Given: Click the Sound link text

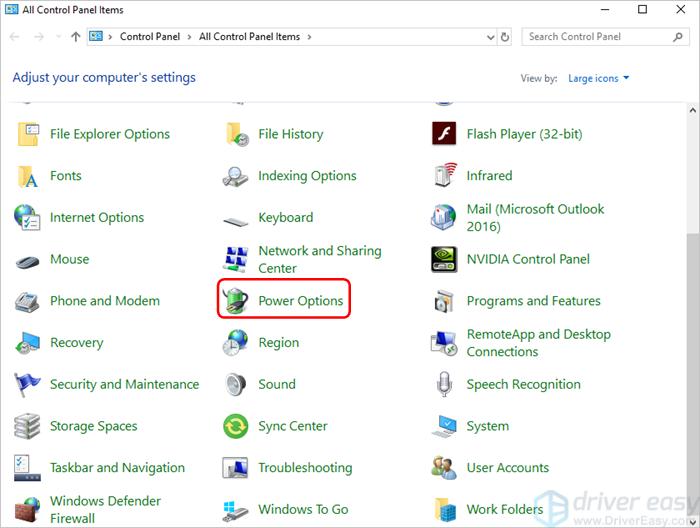Looking at the screenshot, I should click(x=277, y=384).
